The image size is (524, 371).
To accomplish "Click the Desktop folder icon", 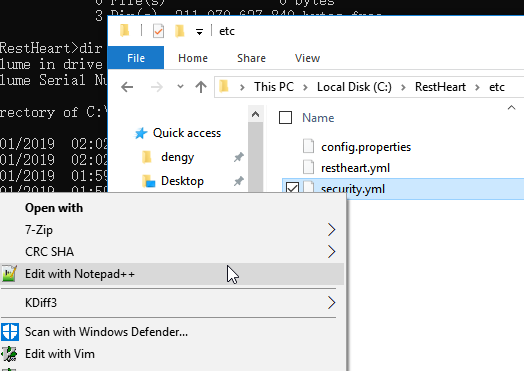I will point(148,181).
